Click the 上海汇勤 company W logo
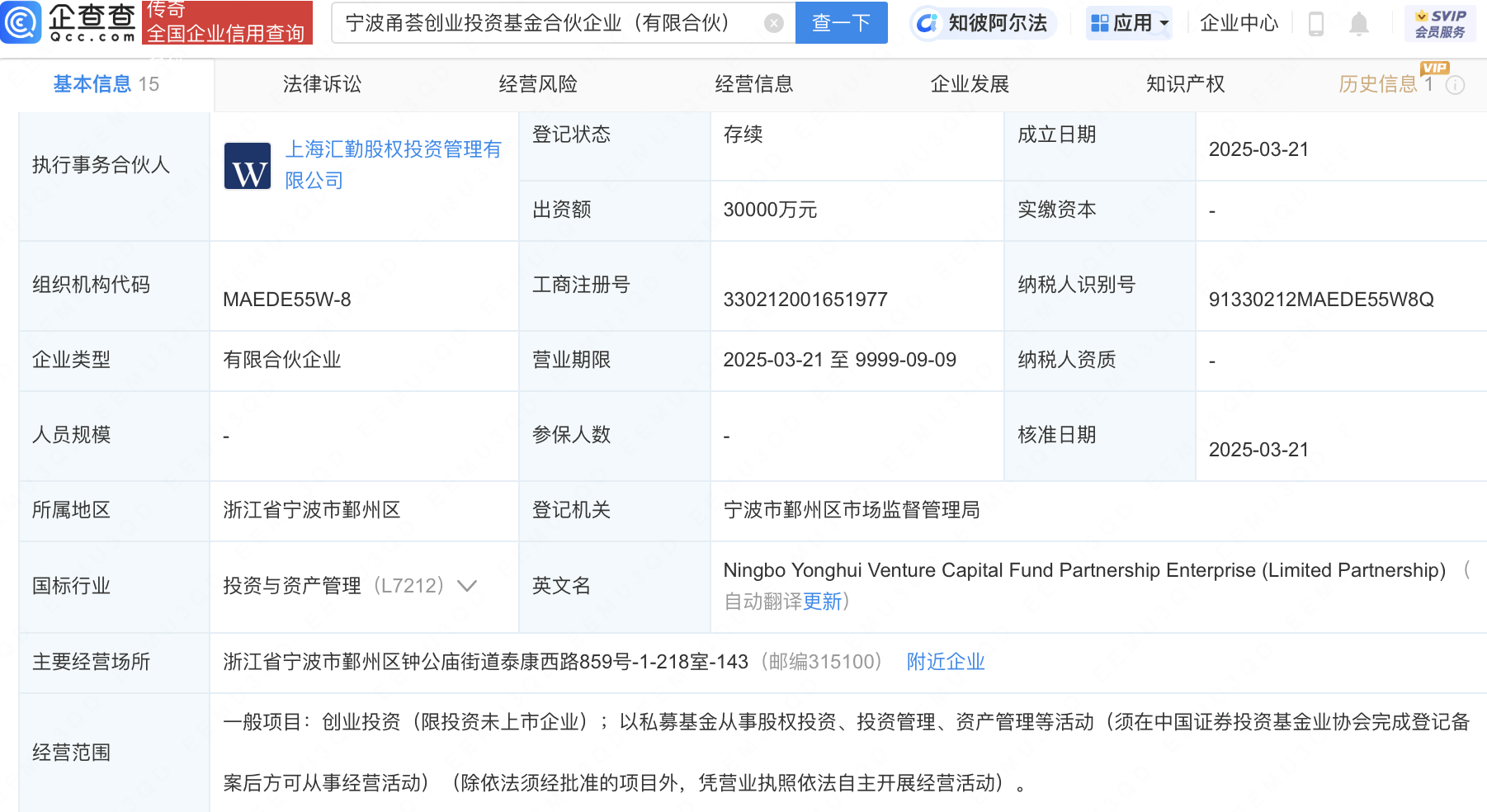Image resolution: width=1487 pixels, height=812 pixels. 248,166
